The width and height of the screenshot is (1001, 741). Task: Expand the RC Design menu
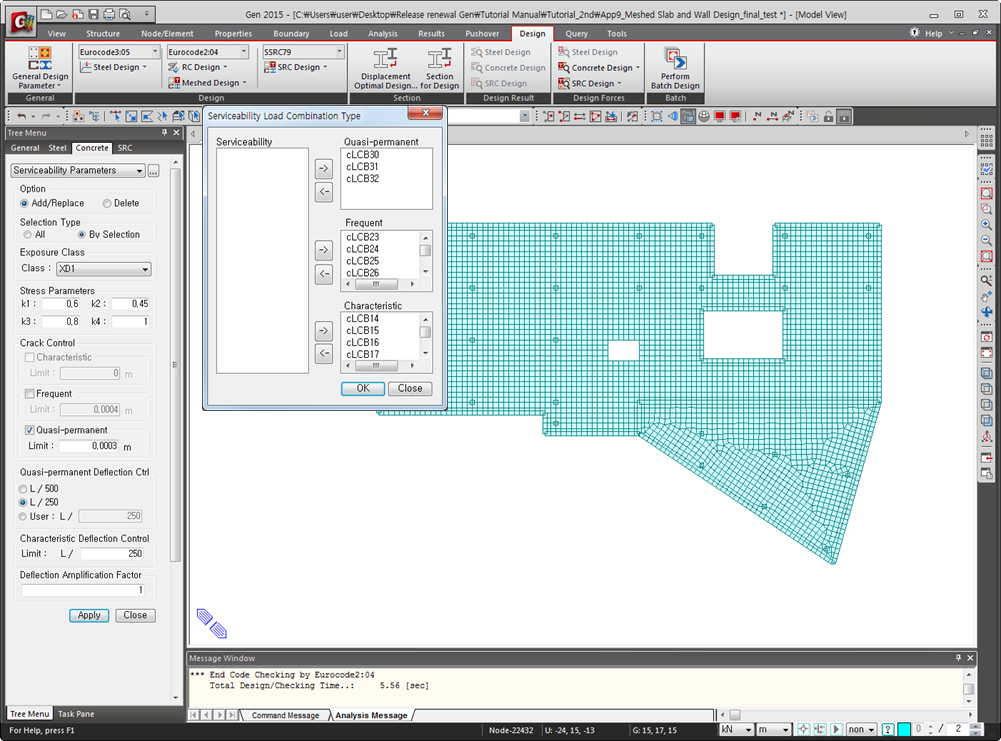pos(197,67)
